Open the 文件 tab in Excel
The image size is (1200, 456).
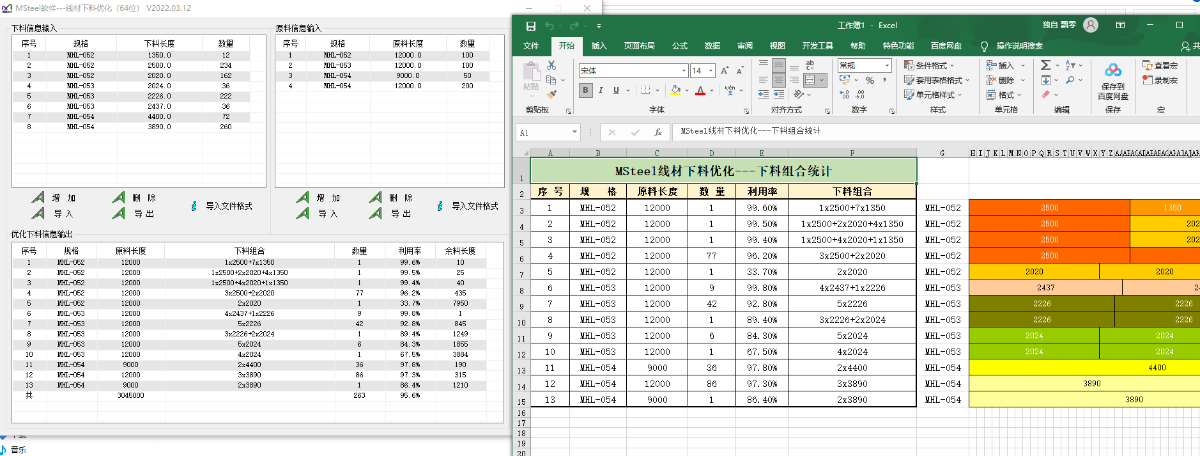(x=531, y=45)
